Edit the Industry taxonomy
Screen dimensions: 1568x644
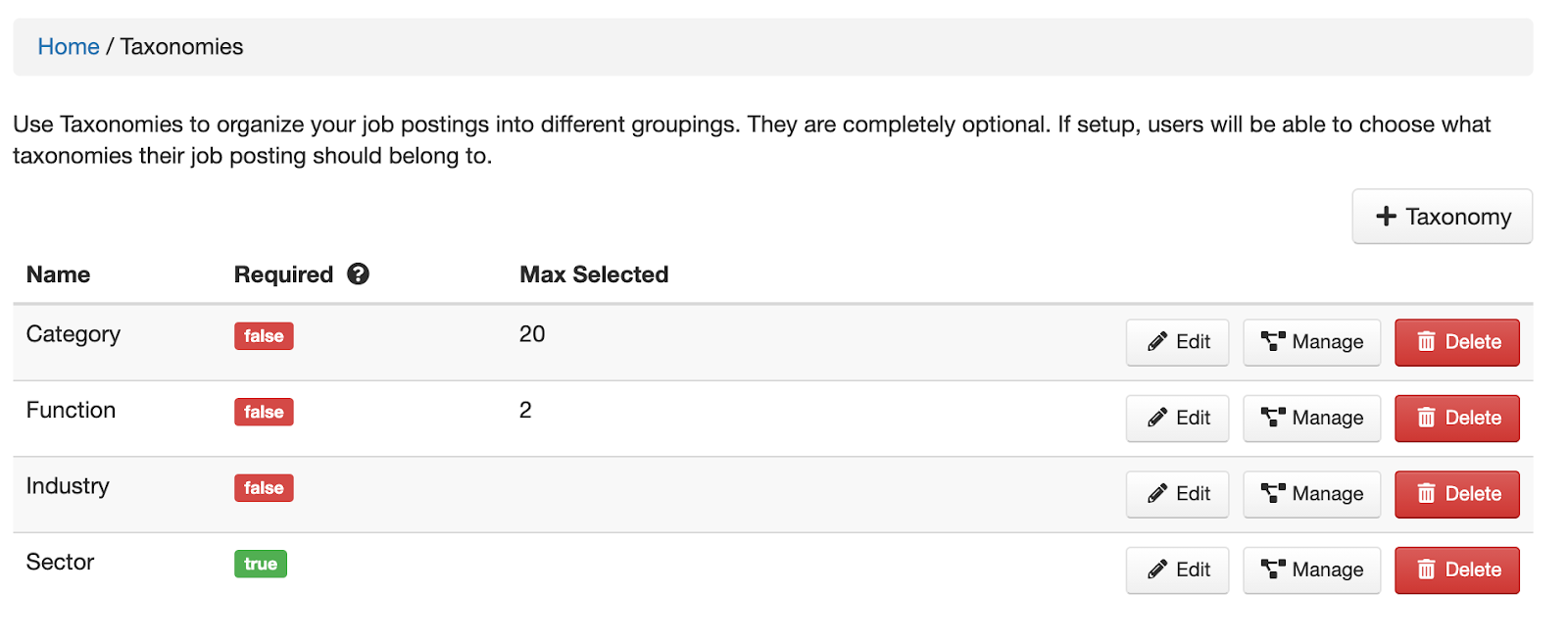(1177, 494)
